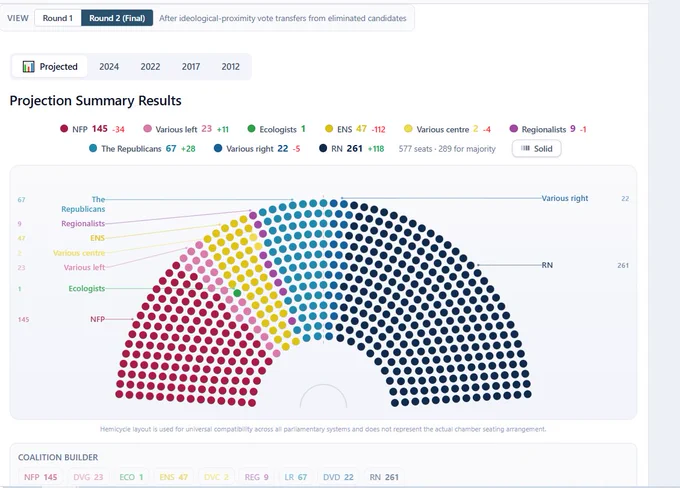Viewport: 680px width, 488px height.
Task: Switch to the 2012 tab
Action: 230,66
